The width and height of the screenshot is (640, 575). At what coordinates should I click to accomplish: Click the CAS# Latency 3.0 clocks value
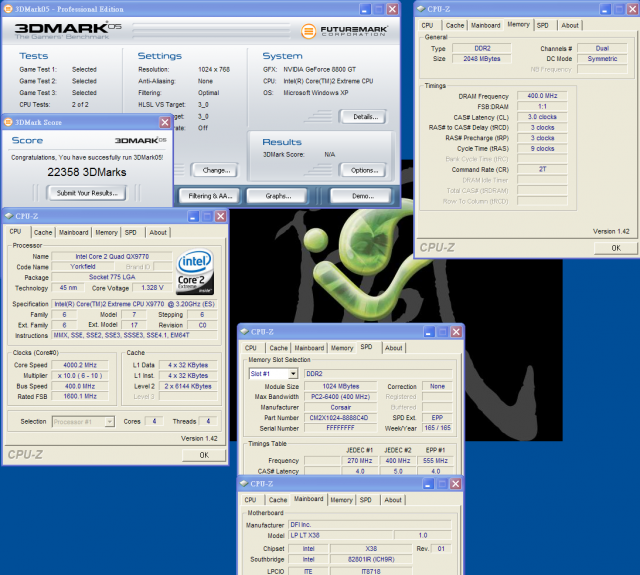542,117
